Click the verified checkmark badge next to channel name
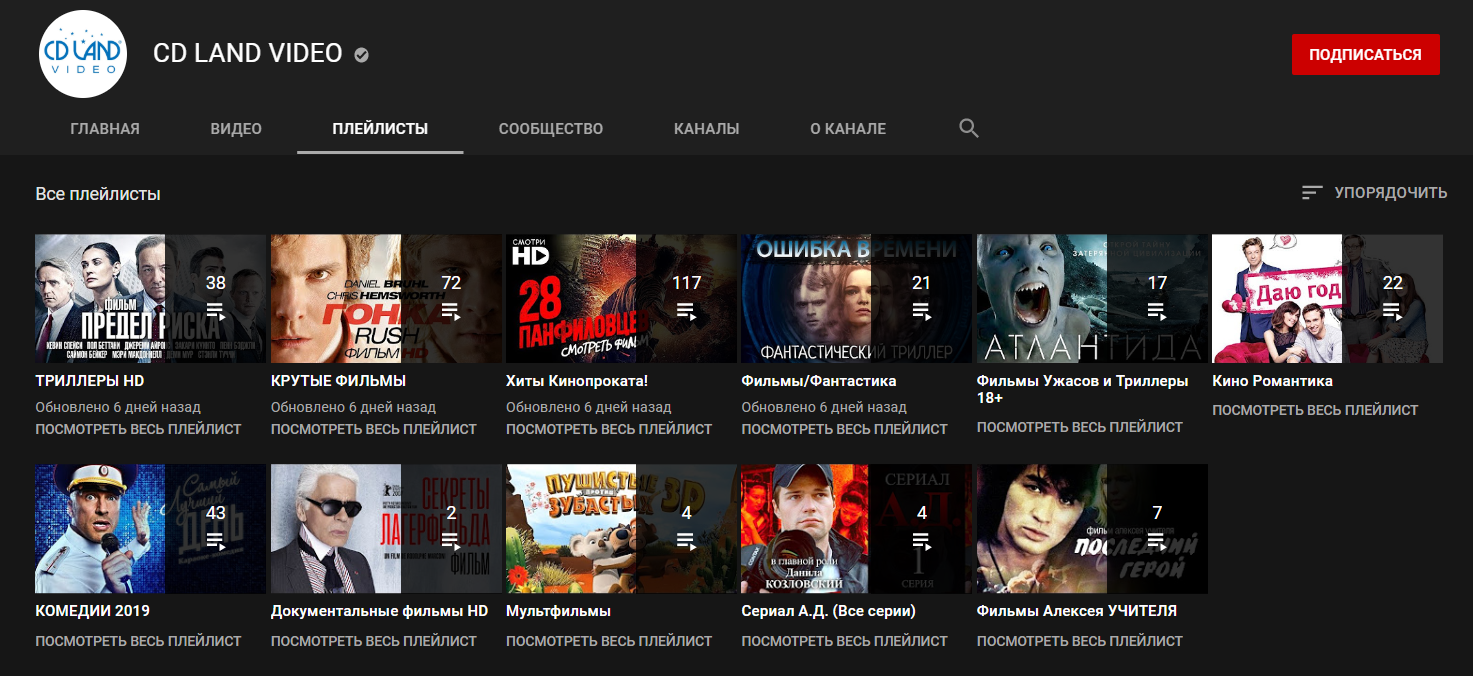Viewport: 1473px width, 676px height. coord(361,55)
